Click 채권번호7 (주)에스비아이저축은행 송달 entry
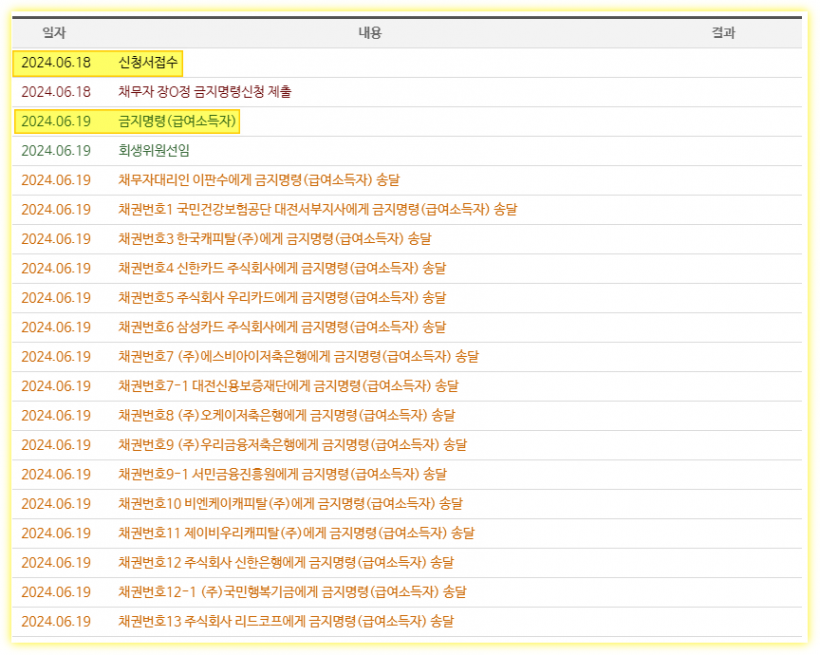 click(x=298, y=356)
